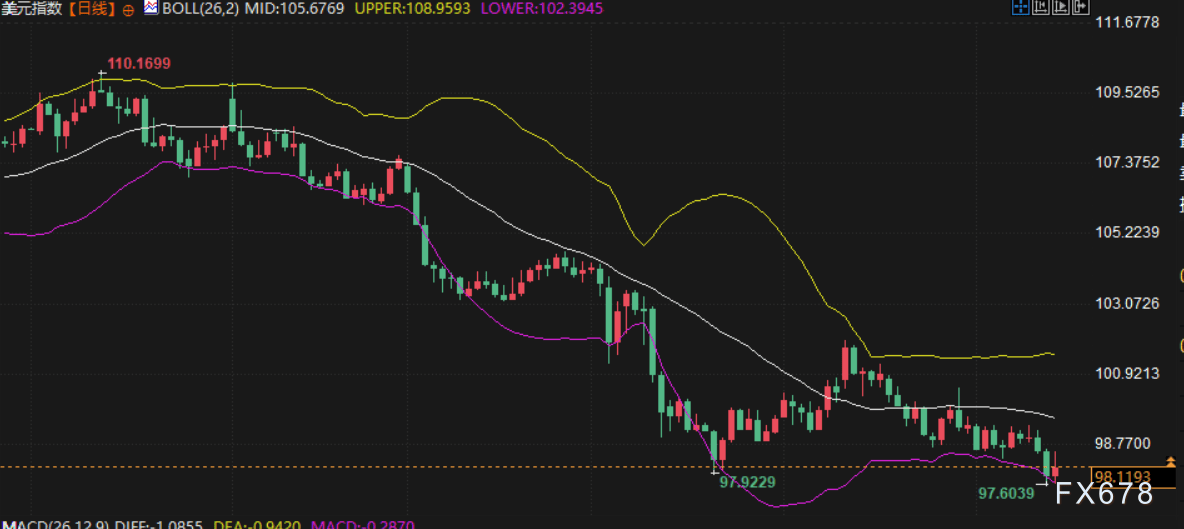The height and width of the screenshot is (529, 1184).
Task: Select the 97.9229 low price marker
Action: coord(747,481)
